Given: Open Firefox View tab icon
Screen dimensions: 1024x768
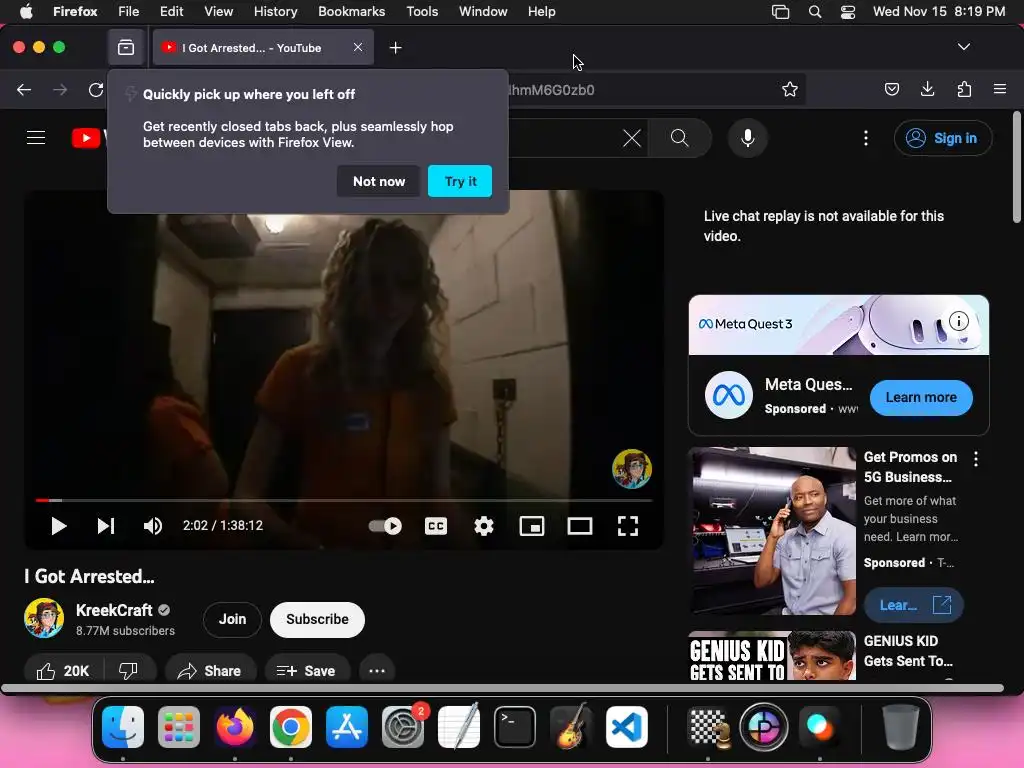Looking at the screenshot, I should pyautogui.click(x=126, y=48).
